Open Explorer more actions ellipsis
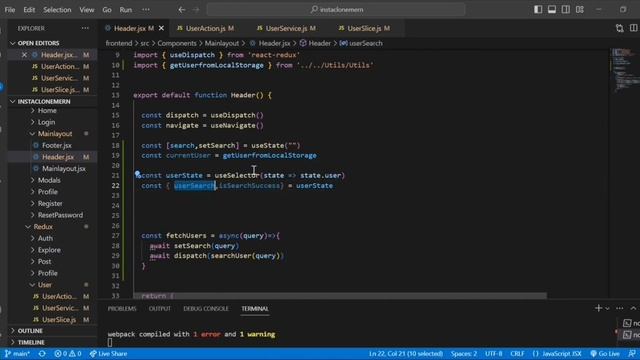This screenshot has height=360, width=640. 85,28
